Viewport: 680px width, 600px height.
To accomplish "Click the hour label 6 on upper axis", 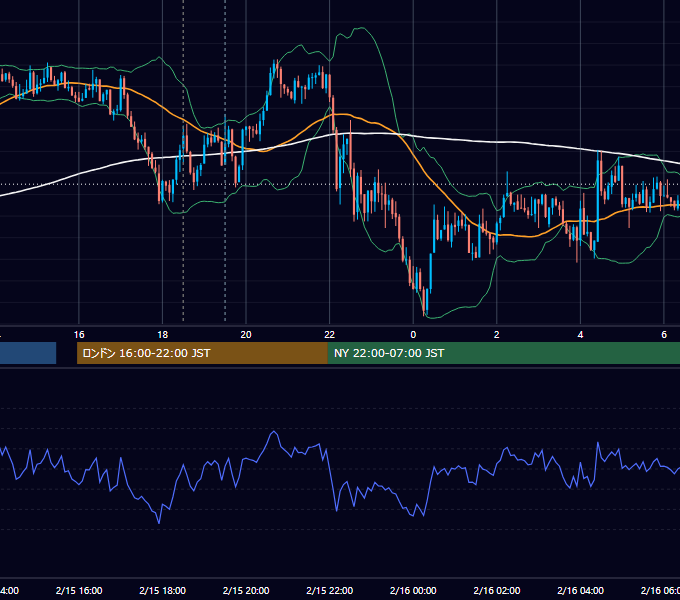I will (664, 335).
